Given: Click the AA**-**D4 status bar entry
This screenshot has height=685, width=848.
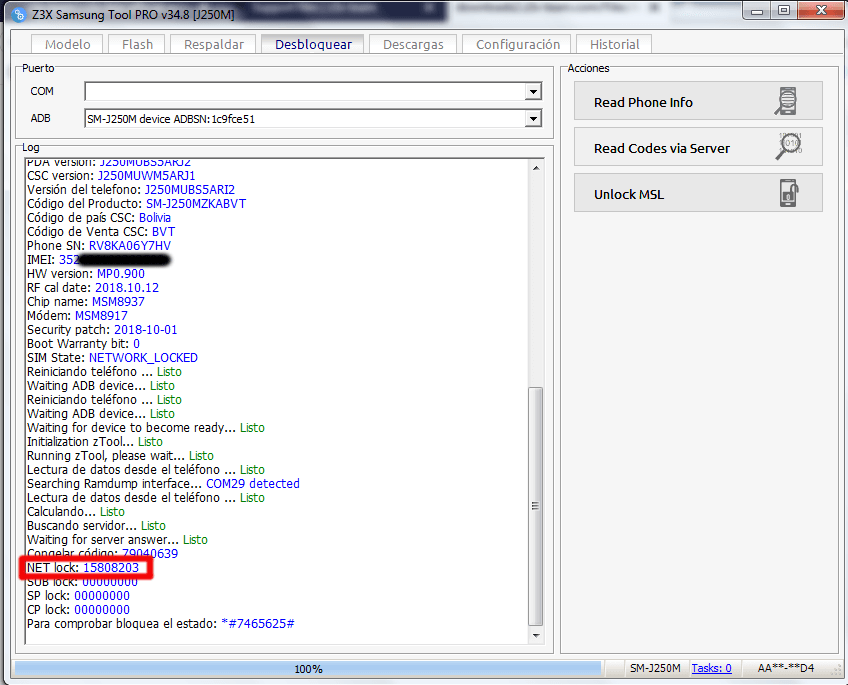Looking at the screenshot, I should click(x=785, y=668).
